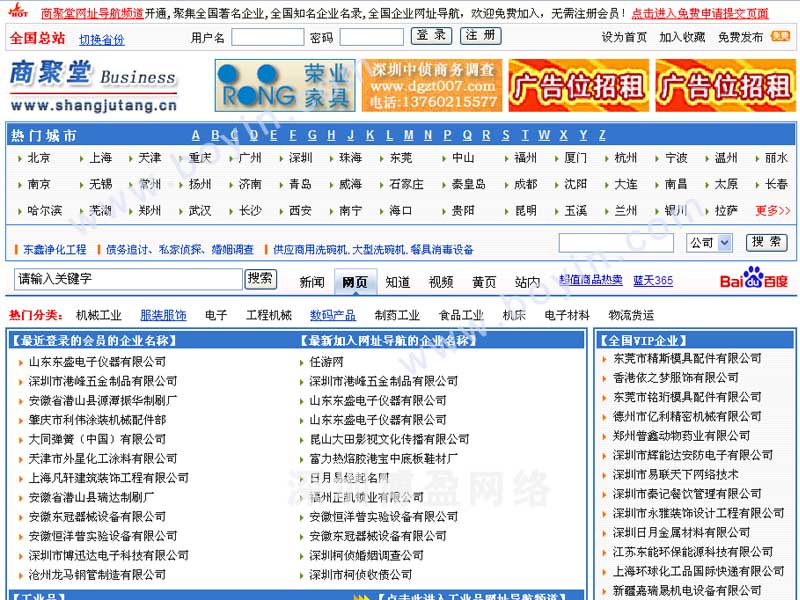Browse the 服装服饰 category
This screenshot has height=600, width=800.
163,315
